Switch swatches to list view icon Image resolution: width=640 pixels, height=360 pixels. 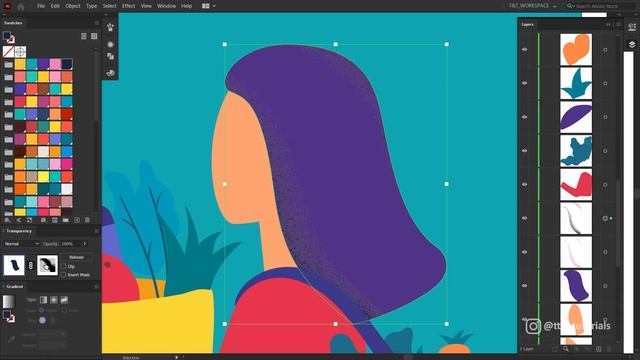[x=84, y=36]
